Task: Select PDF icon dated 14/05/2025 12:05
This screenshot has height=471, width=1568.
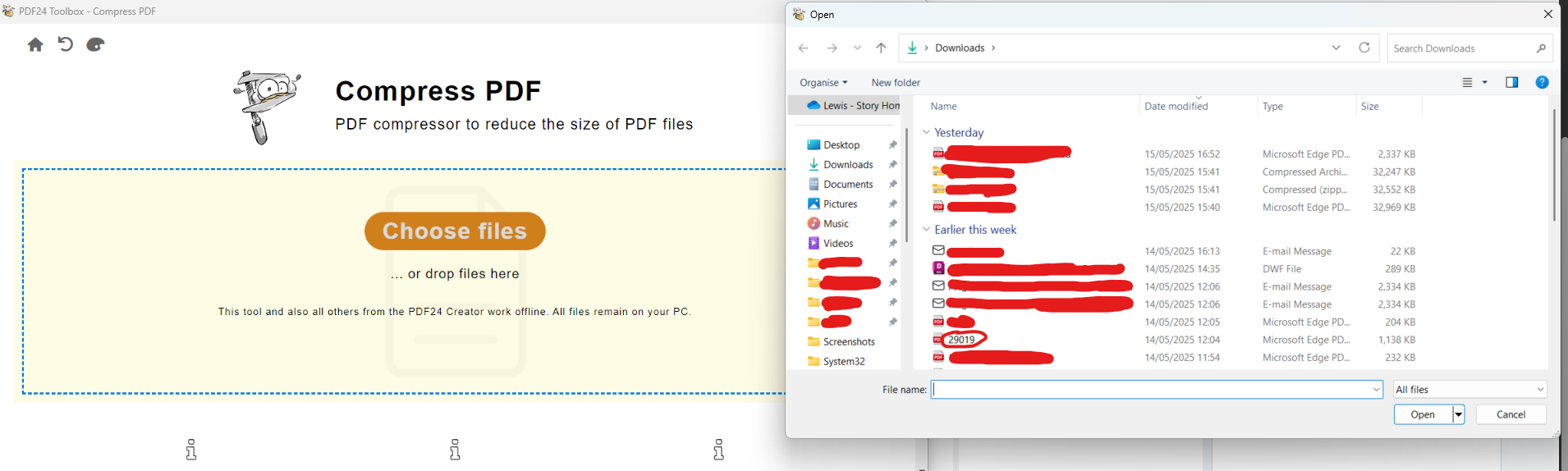Action: tap(938, 322)
